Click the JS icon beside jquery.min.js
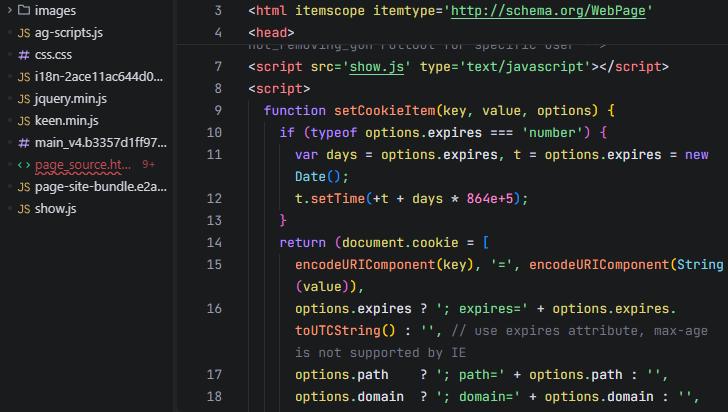This screenshot has width=728, height=412. click(24, 99)
